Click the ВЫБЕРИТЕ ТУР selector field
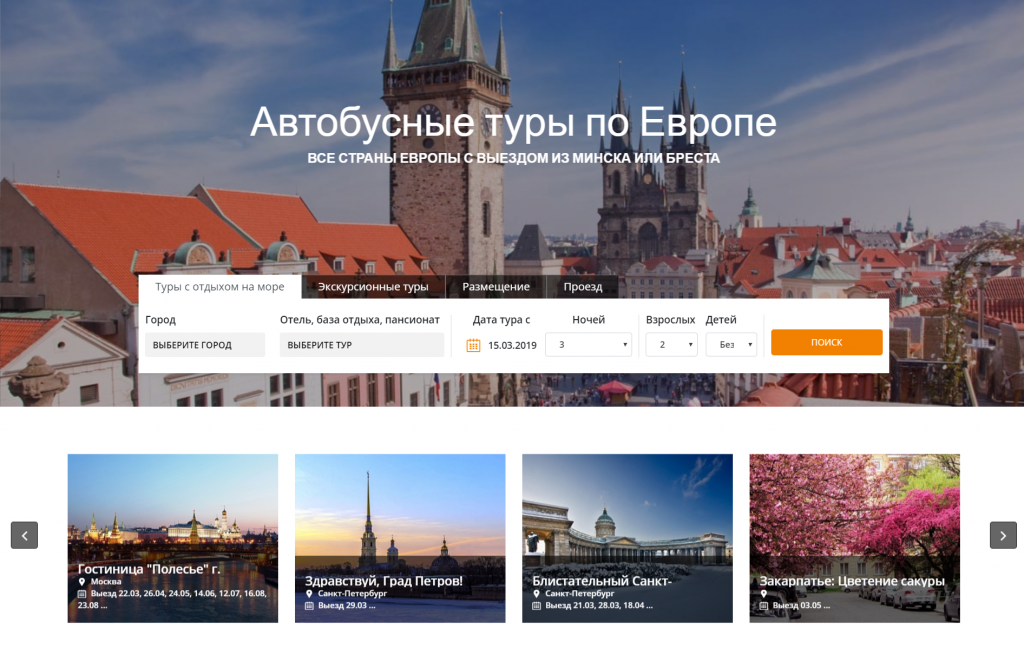 [x=362, y=345]
